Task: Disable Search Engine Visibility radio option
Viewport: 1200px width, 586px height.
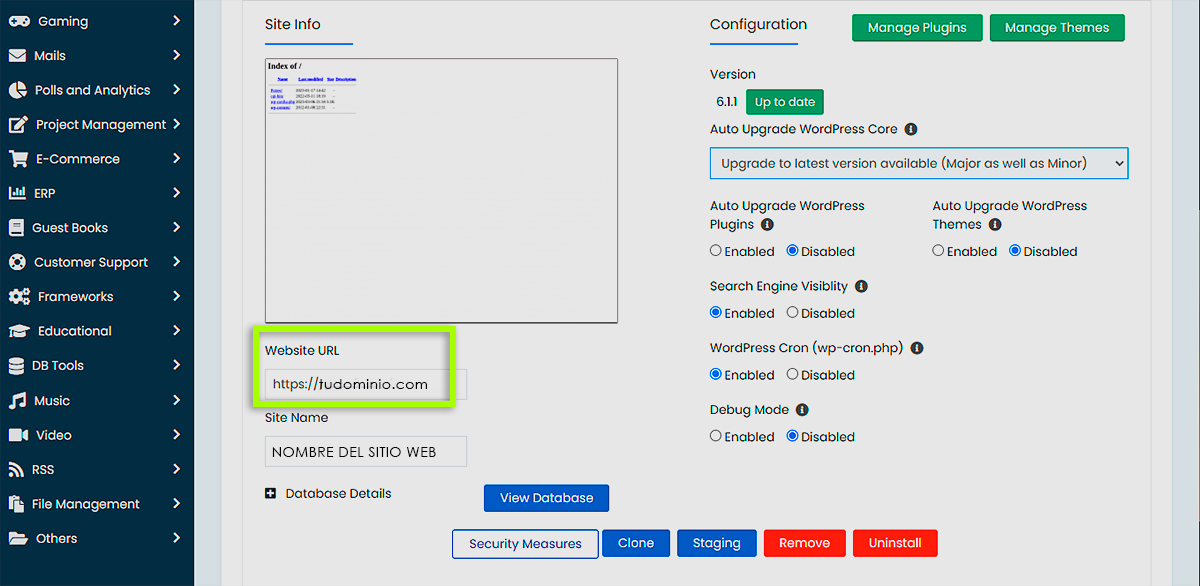Action: coord(792,313)
